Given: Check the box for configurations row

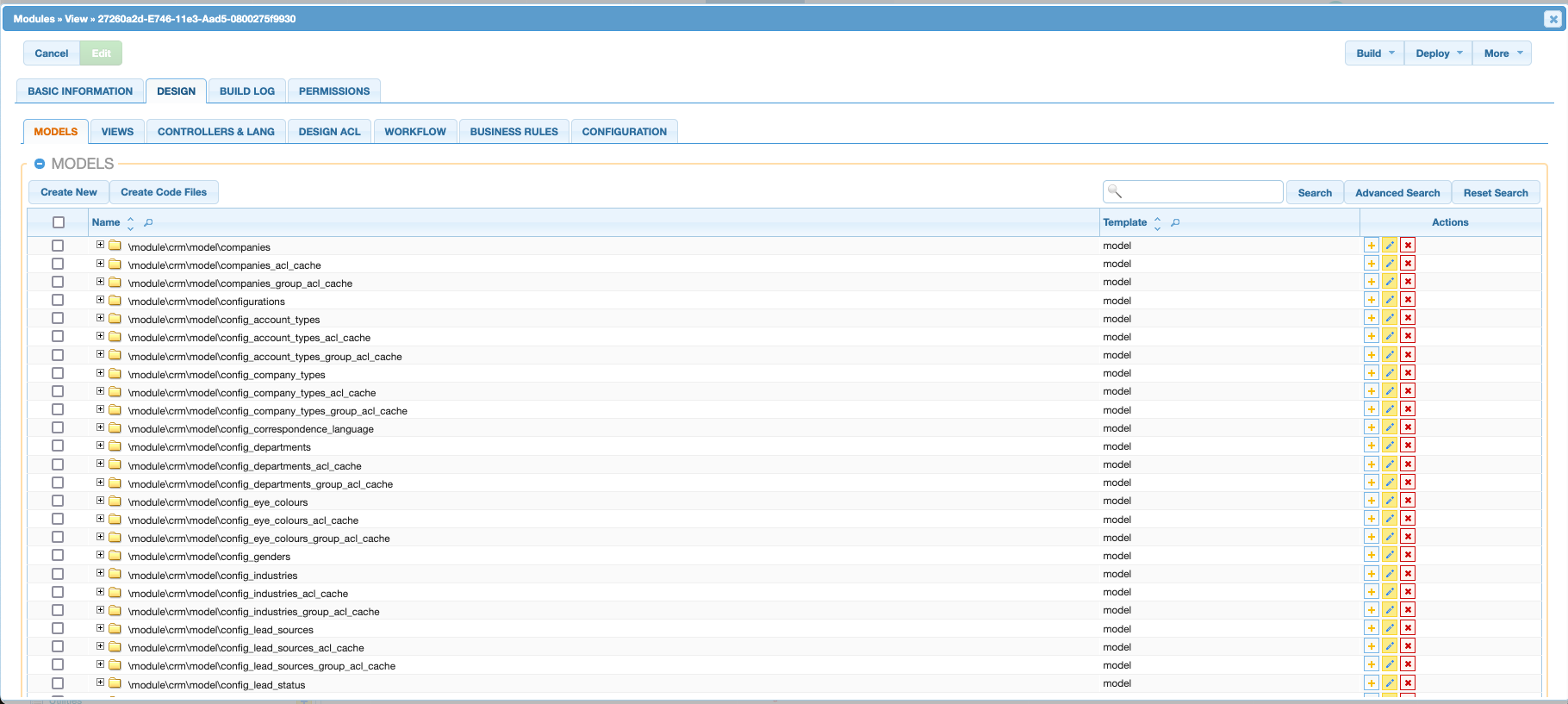Looking at the screenshot, I should pos(58,300).
